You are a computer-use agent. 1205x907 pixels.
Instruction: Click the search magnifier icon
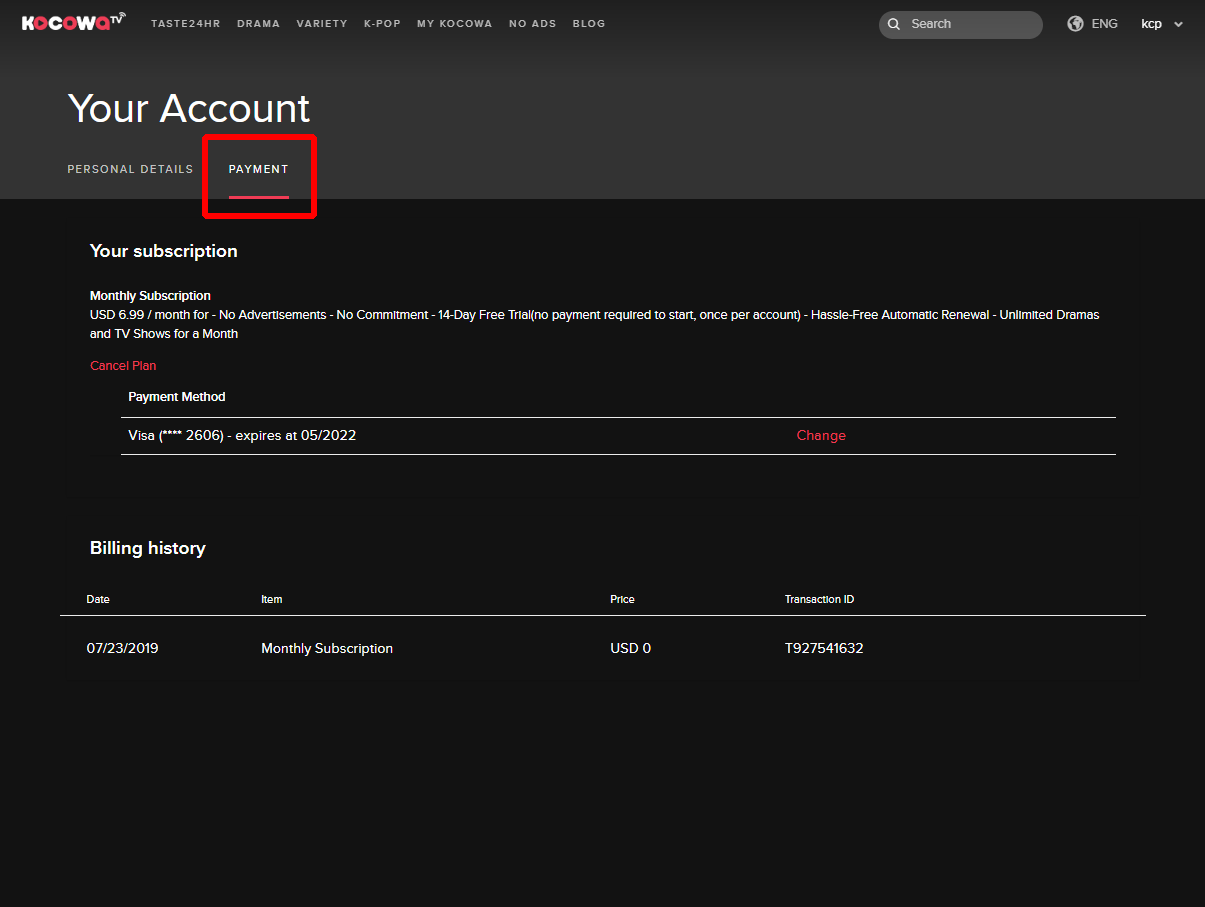coord(894,24)
